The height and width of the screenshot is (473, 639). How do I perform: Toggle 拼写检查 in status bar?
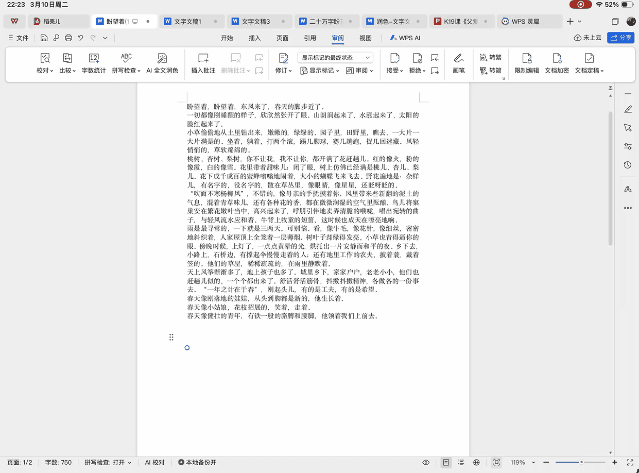[x=109, y=464]
